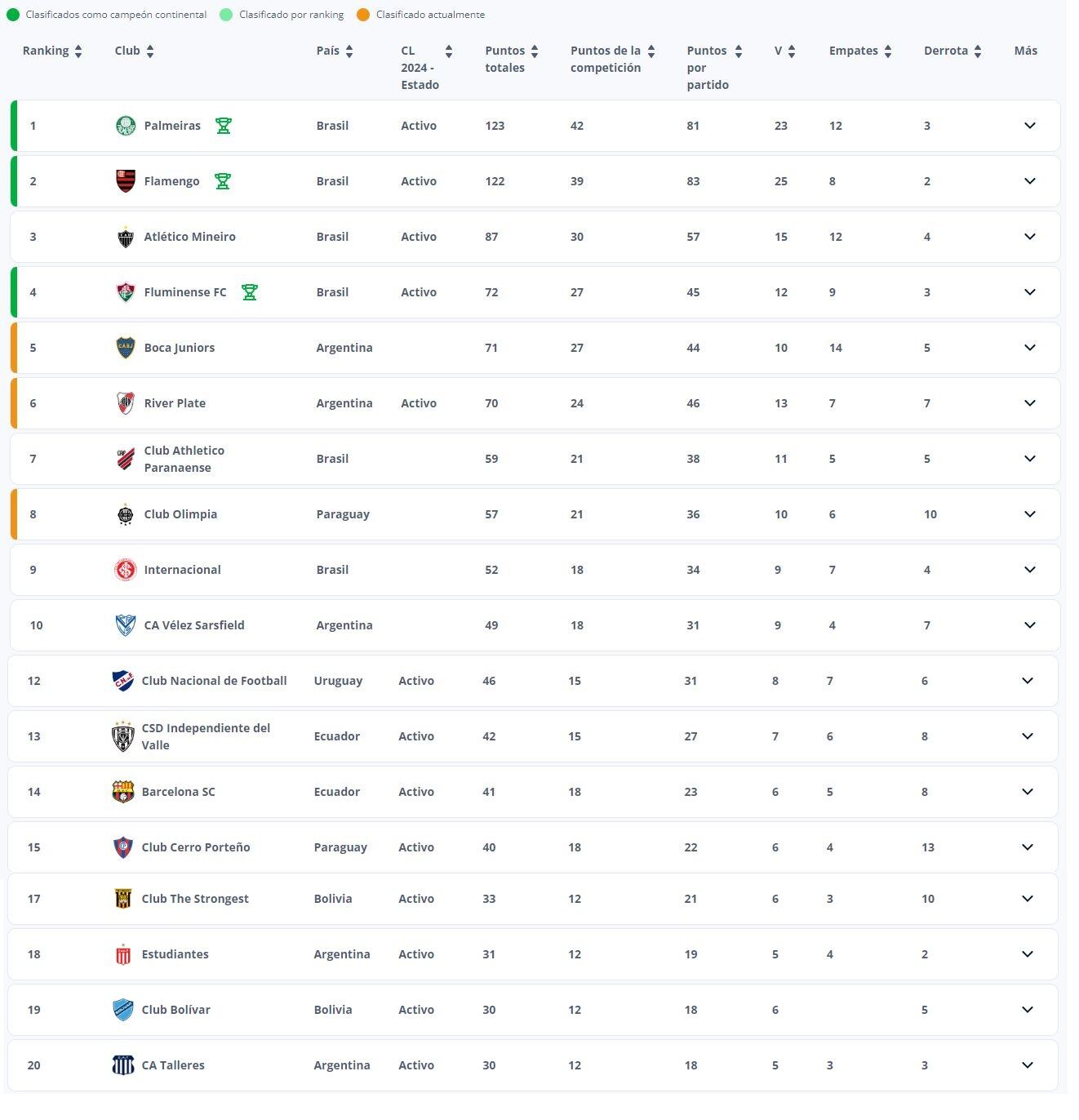This screenshot has width=1079, height=1120.
Task: Expand the Boca Juniors row details
Action: [1030, 348]
